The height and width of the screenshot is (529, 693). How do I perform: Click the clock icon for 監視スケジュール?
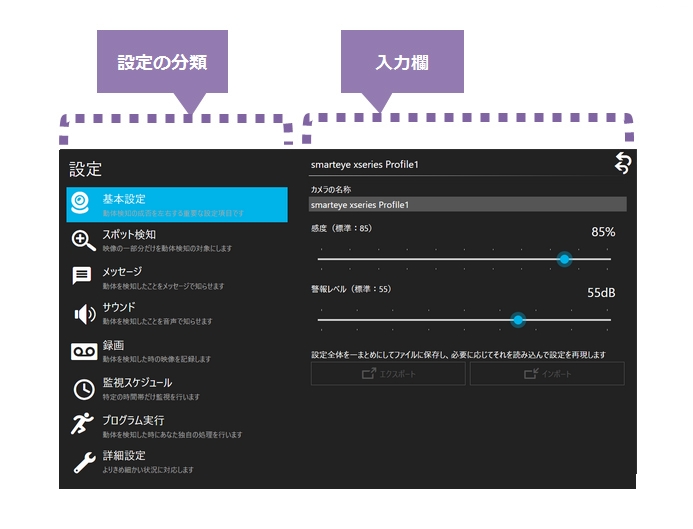(83, 389)
